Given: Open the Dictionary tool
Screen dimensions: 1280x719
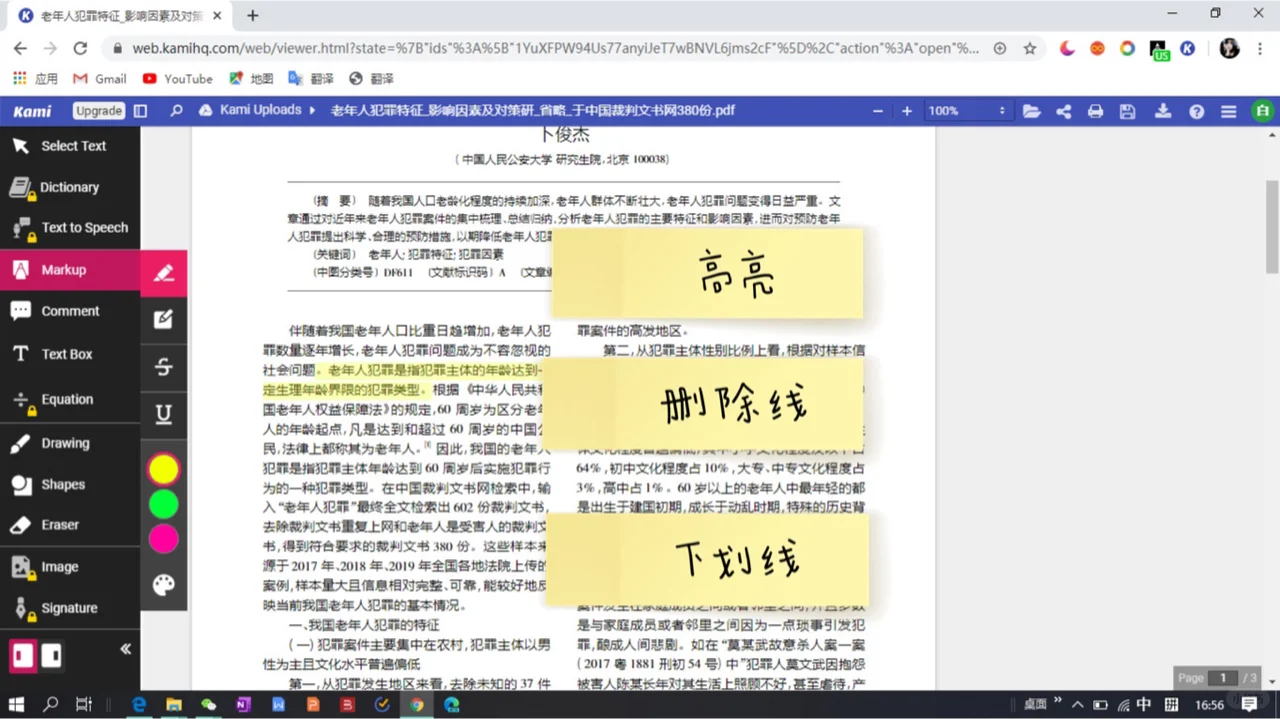Looking at the screenshot, I should click(69, 187).
